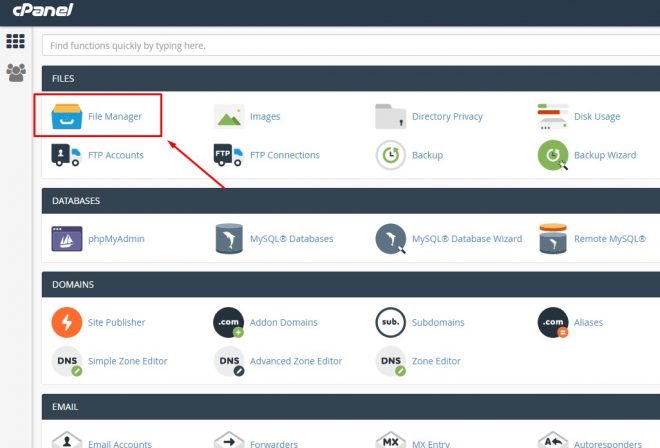Open the Directory Privacy folder icon
Image resolution: width=660 pixels, height=448 pixels.
[x=391, y=116]
